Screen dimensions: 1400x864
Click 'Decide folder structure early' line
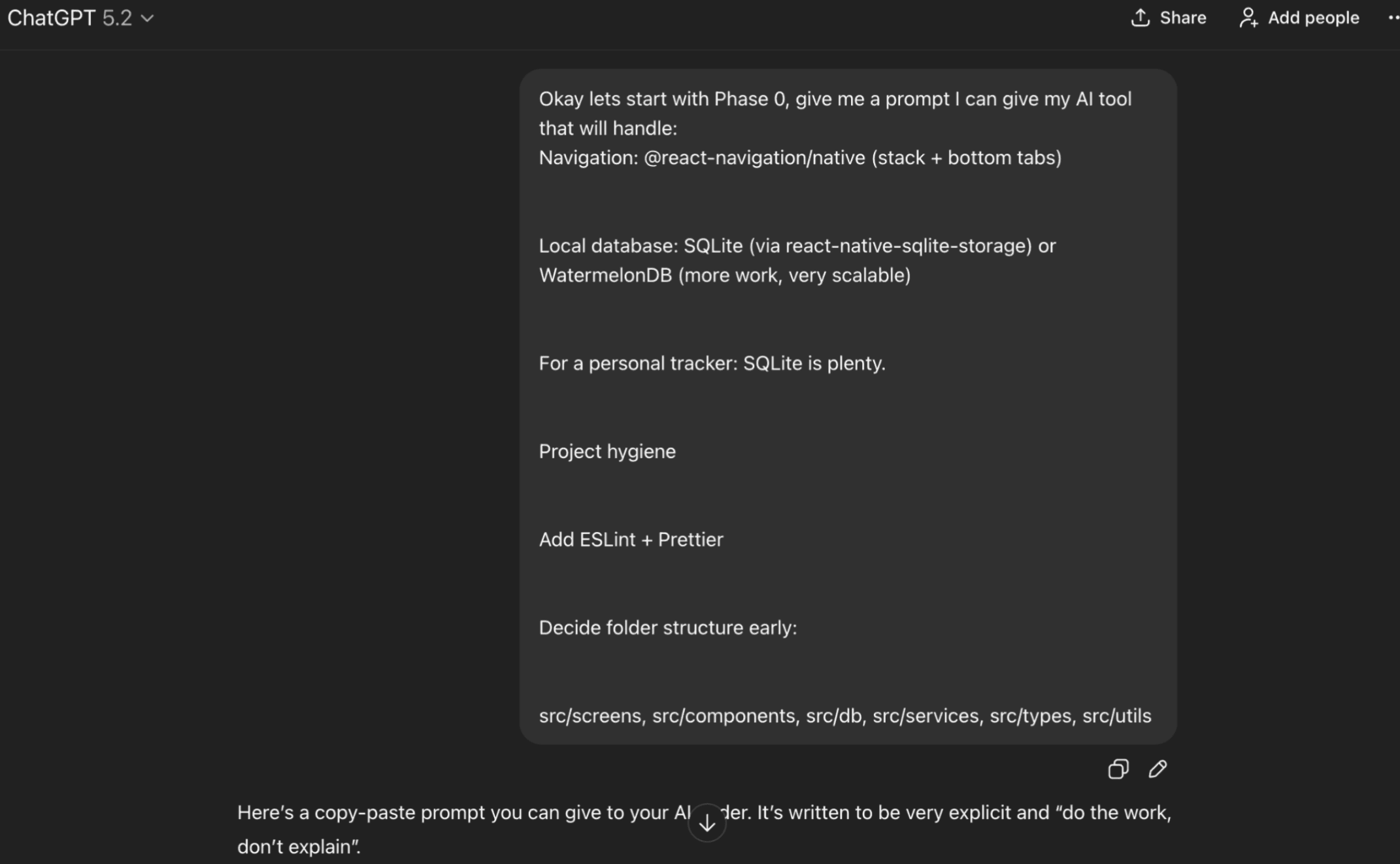tap(667, 628)
